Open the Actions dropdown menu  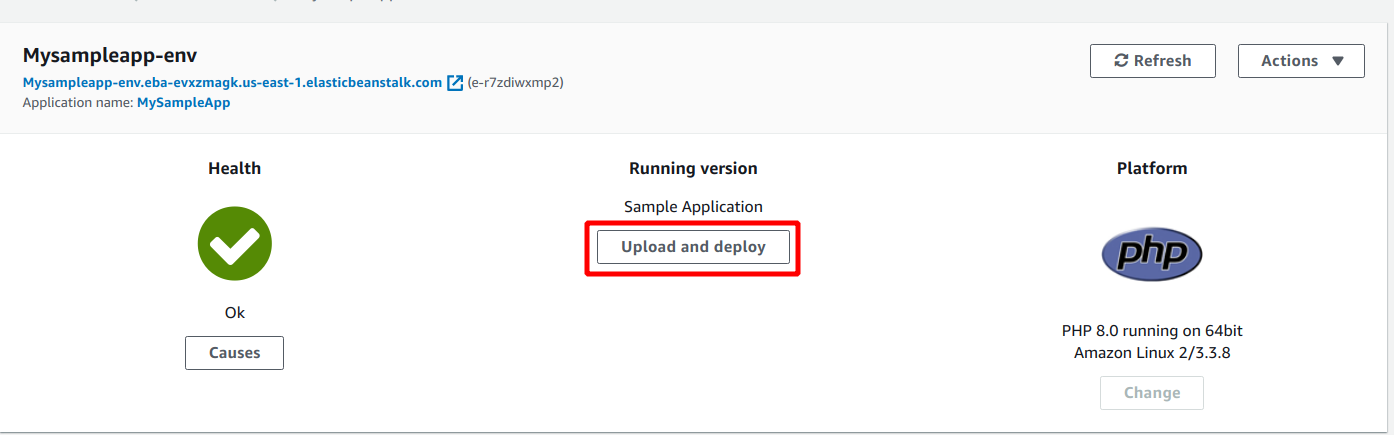(x=1301, y=61)
